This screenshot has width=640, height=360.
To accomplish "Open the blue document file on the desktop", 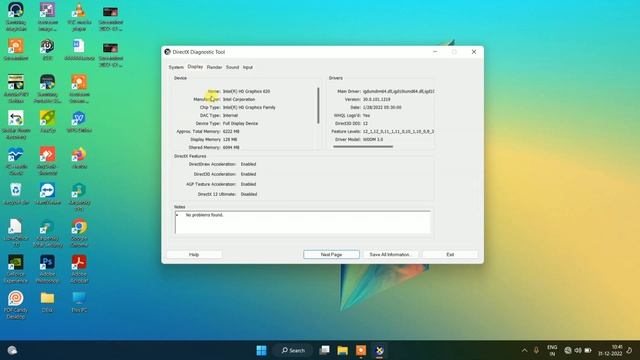I will [79, 50].
